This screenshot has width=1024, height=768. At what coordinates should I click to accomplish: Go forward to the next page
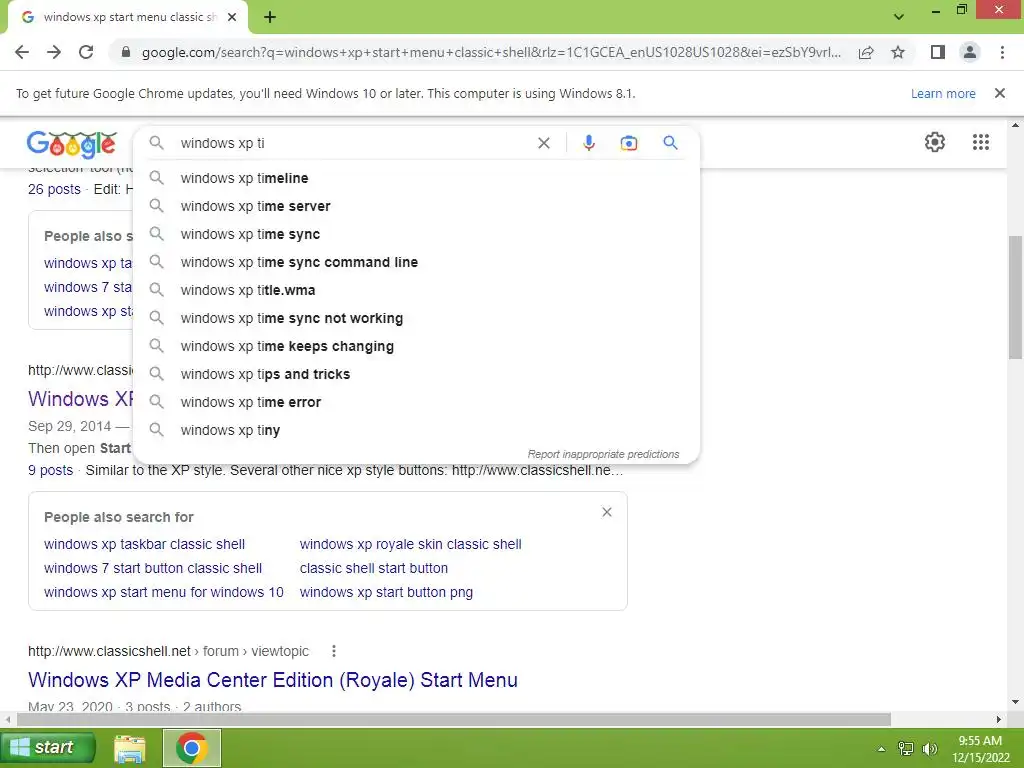tap(54, 52)
